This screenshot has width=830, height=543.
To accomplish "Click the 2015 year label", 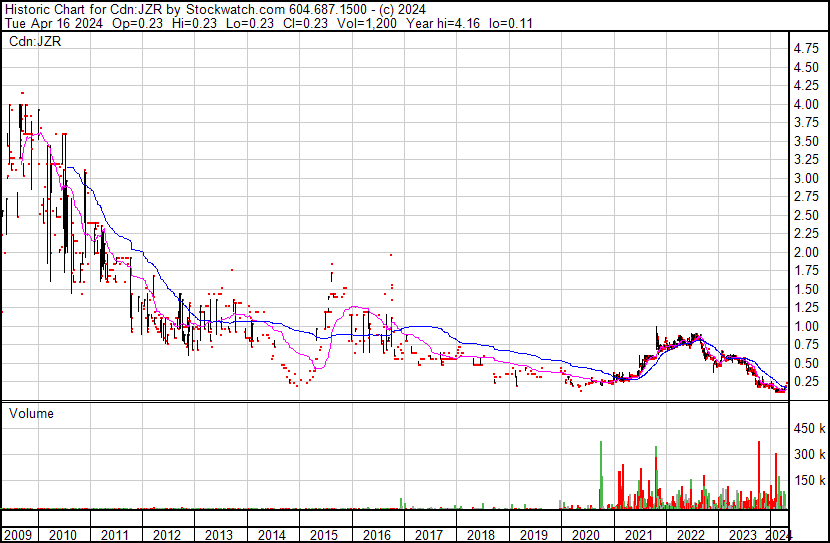I will 324,534.
